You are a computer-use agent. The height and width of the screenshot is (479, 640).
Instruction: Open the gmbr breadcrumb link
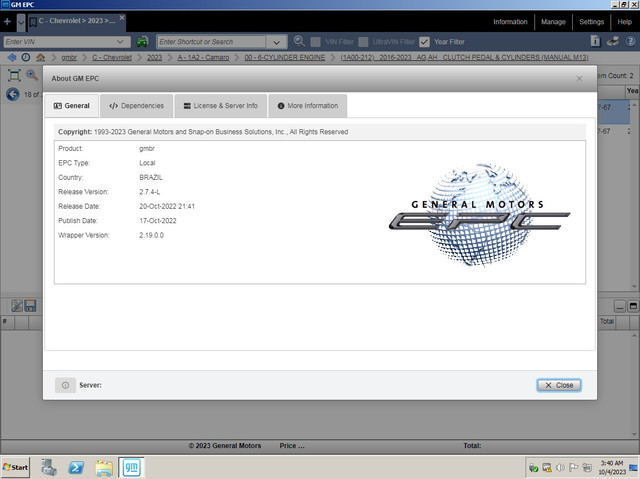[x=69, y=58]
